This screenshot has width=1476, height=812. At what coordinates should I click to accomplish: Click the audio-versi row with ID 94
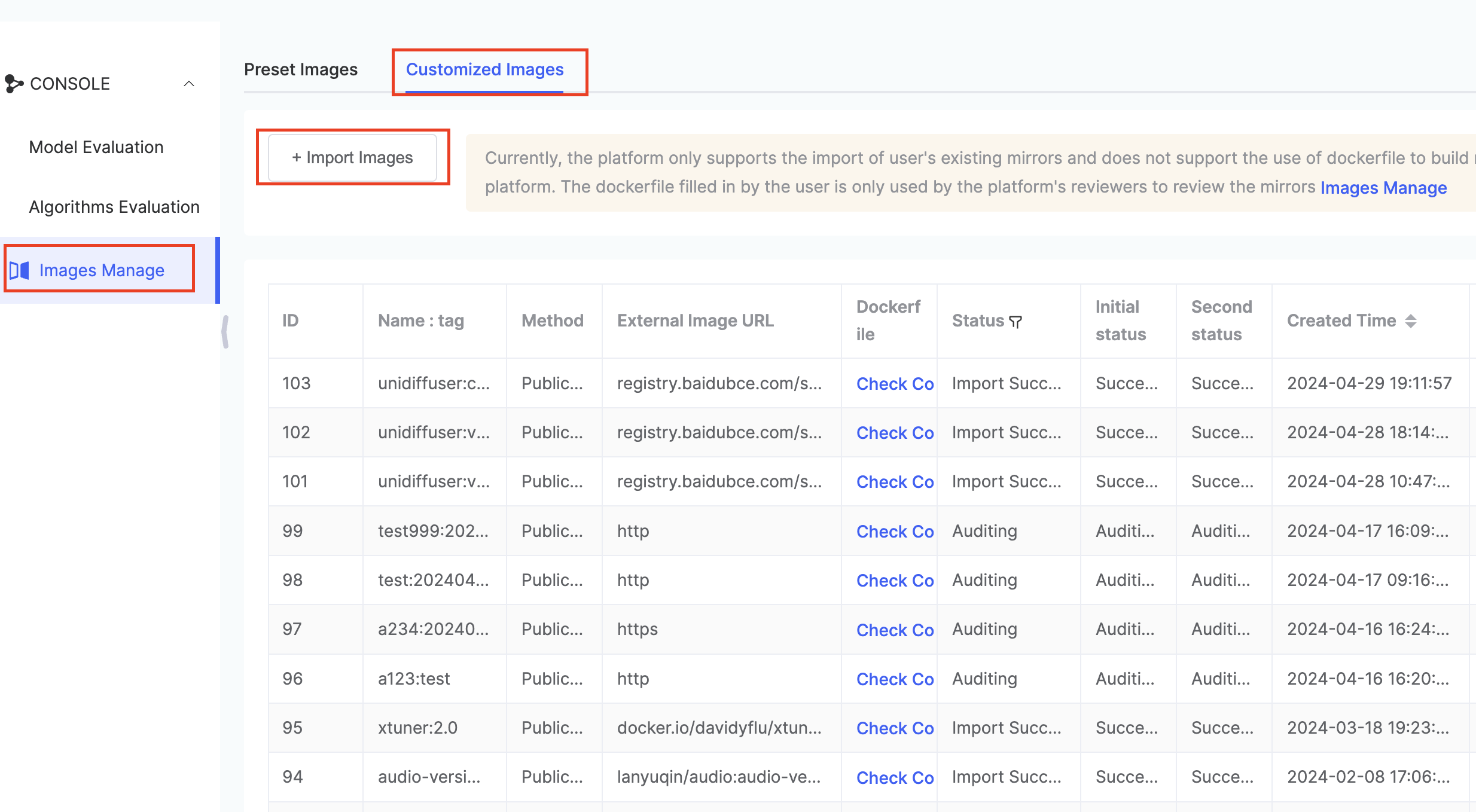(x=429, y=777)
